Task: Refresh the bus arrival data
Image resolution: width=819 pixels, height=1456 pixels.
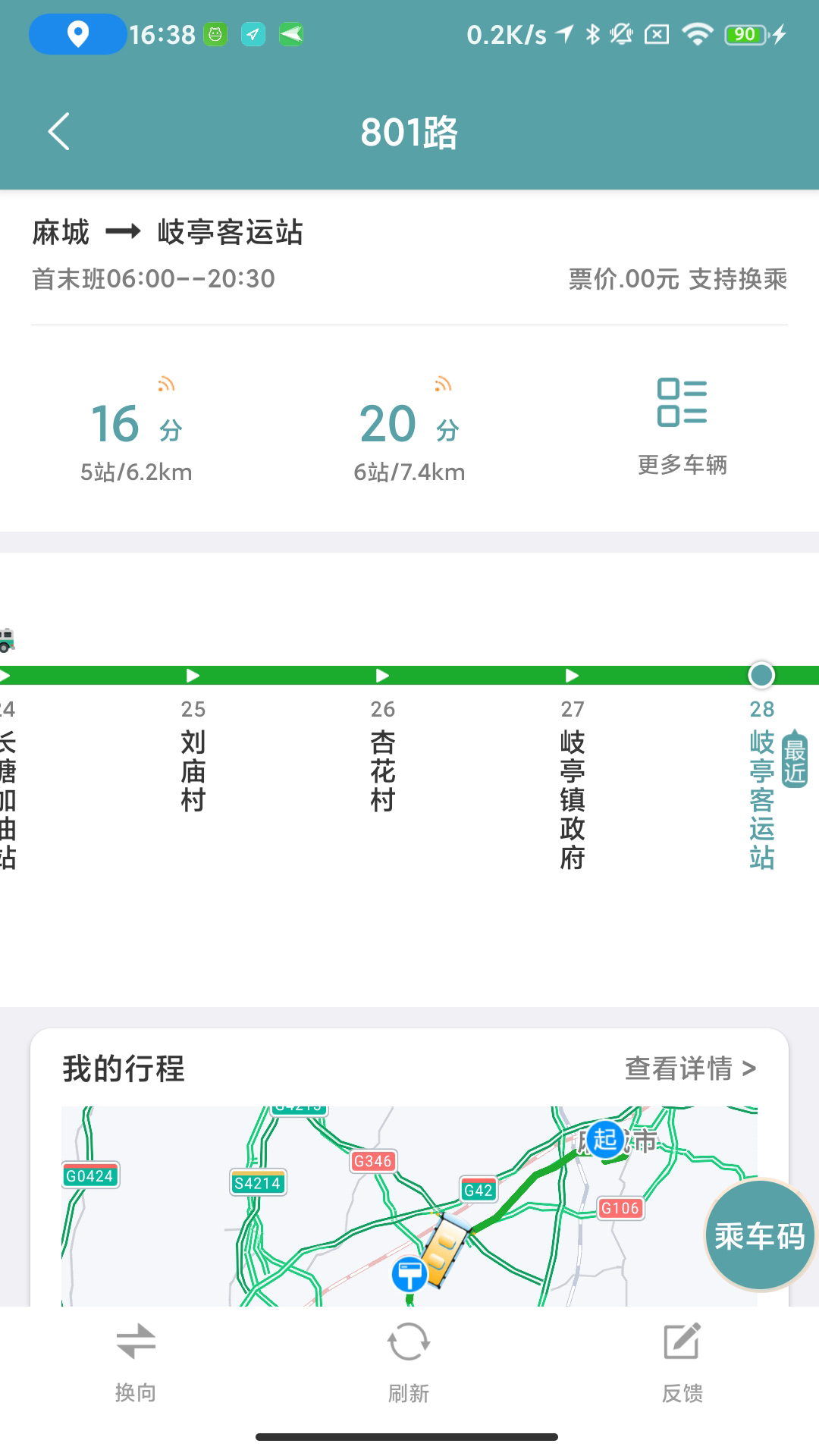Action: coord(409,1342)
